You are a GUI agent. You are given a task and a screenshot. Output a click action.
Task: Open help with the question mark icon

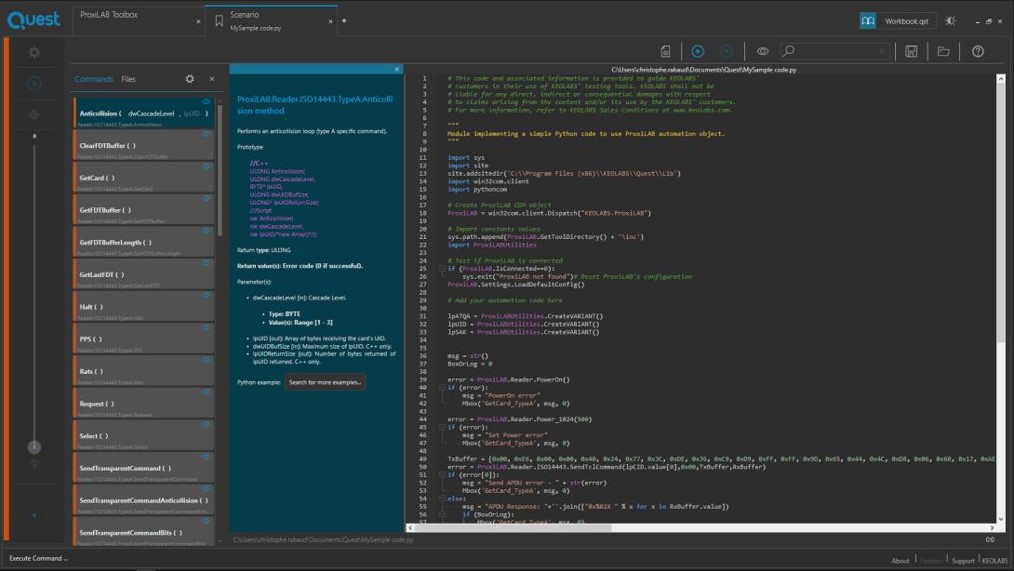click(978, 51)
